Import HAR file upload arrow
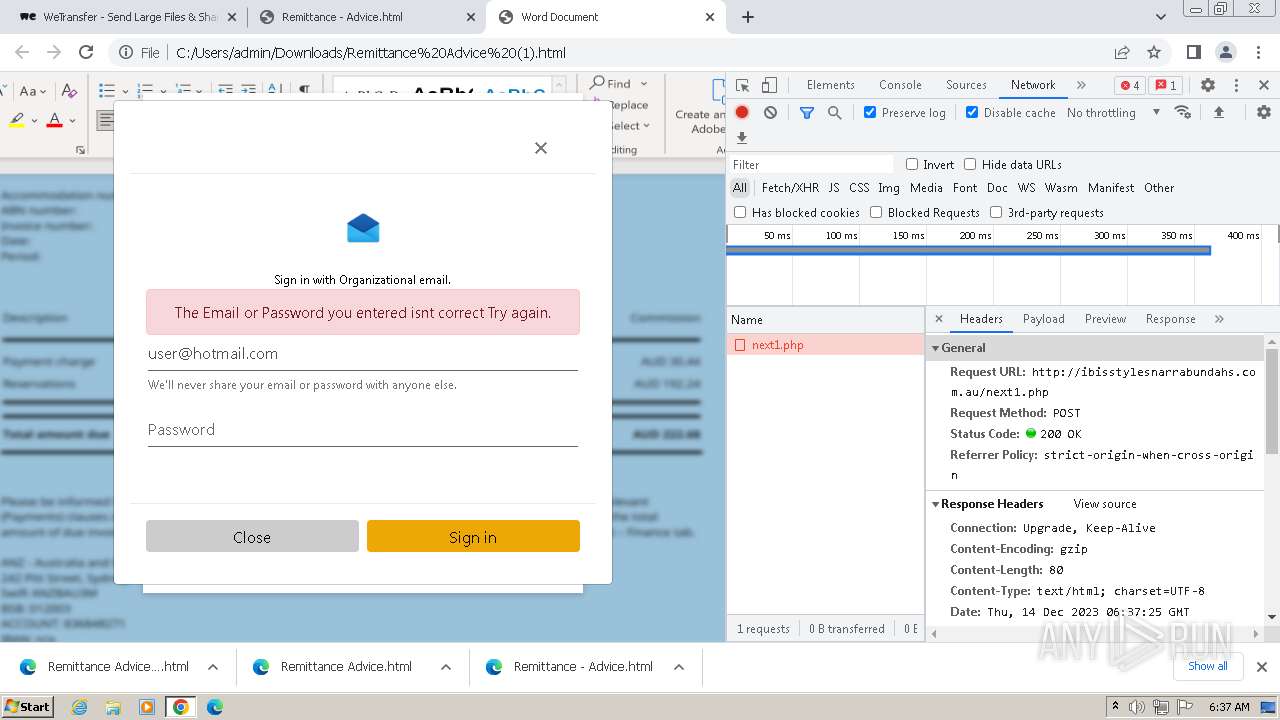 (x=1219, y=113)
